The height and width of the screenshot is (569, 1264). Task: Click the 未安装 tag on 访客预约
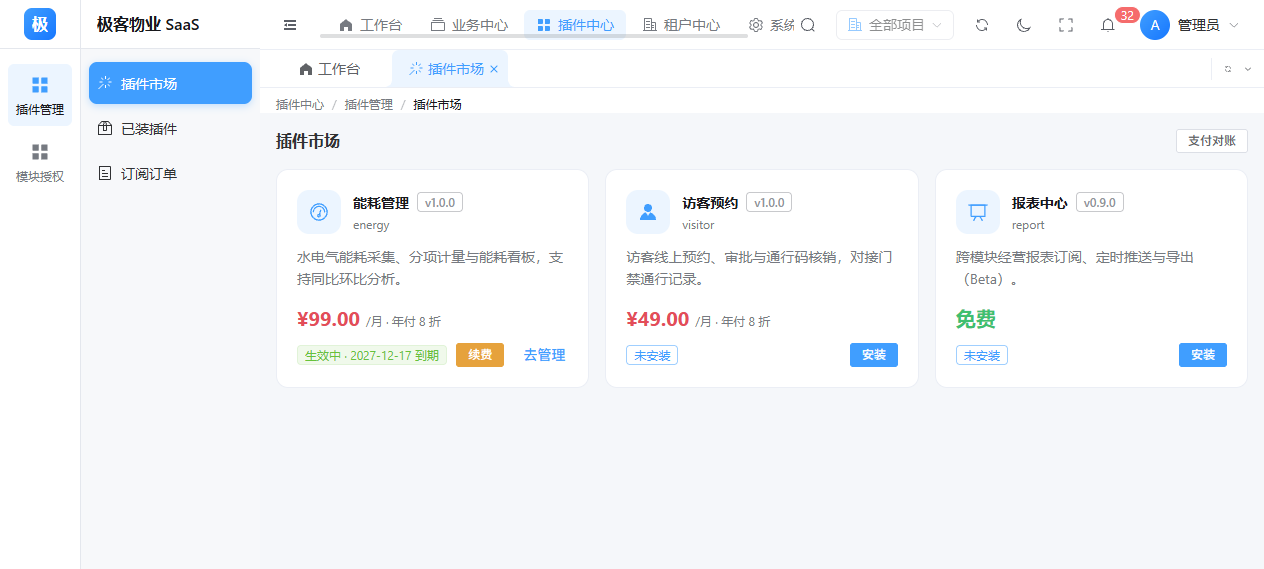pyautogui.click(x=652, y=355)
